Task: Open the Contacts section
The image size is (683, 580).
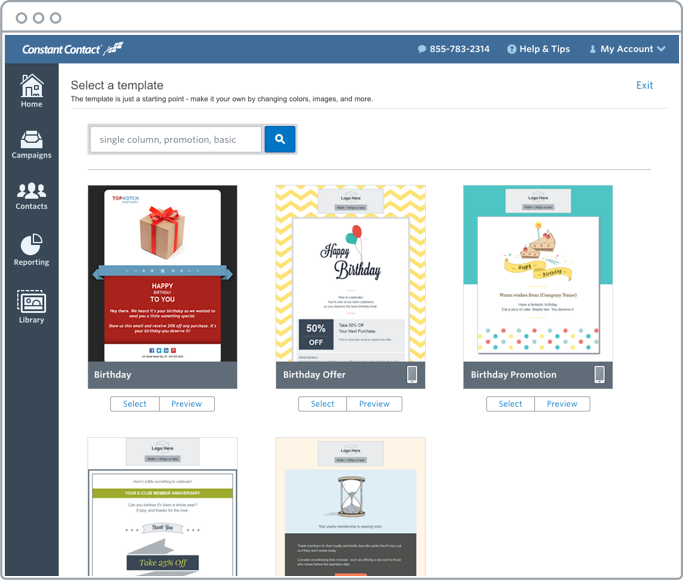Action: 31,195
